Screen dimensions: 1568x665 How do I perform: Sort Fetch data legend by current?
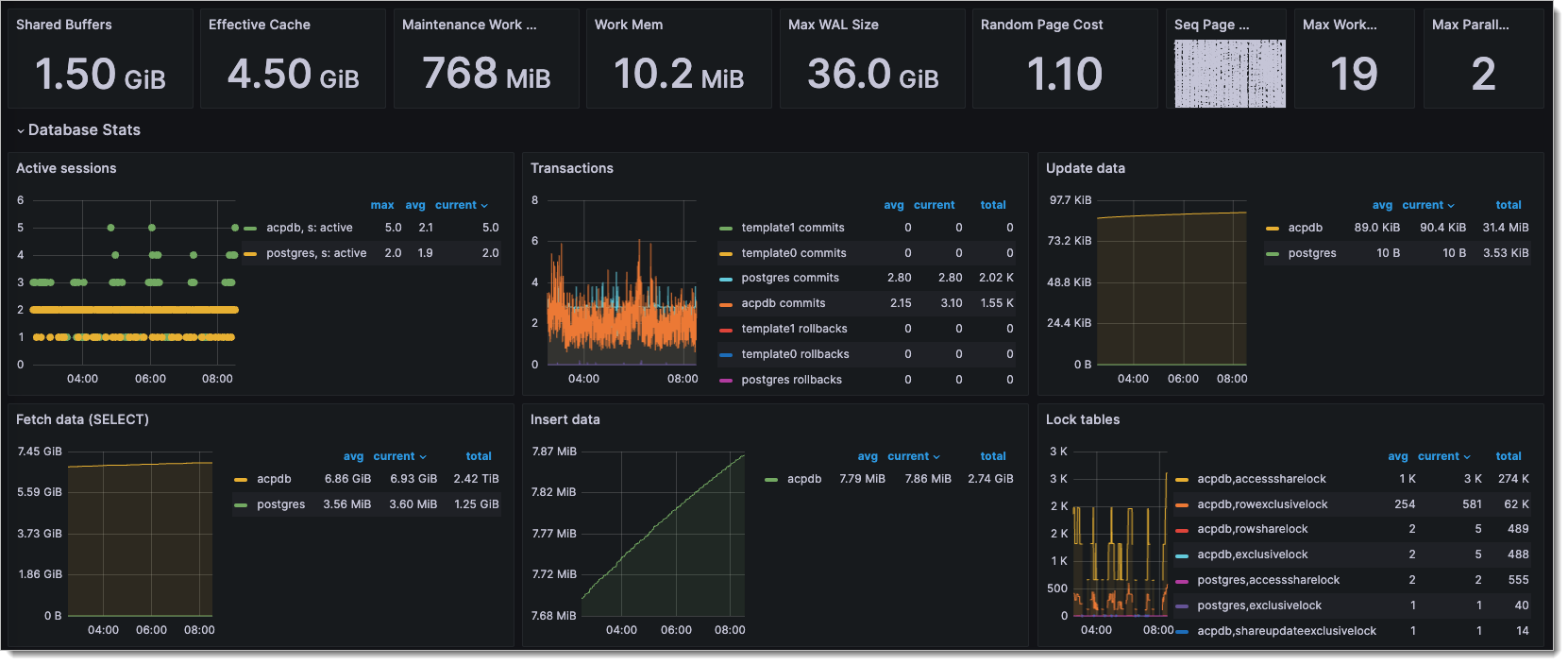(399, 456)
